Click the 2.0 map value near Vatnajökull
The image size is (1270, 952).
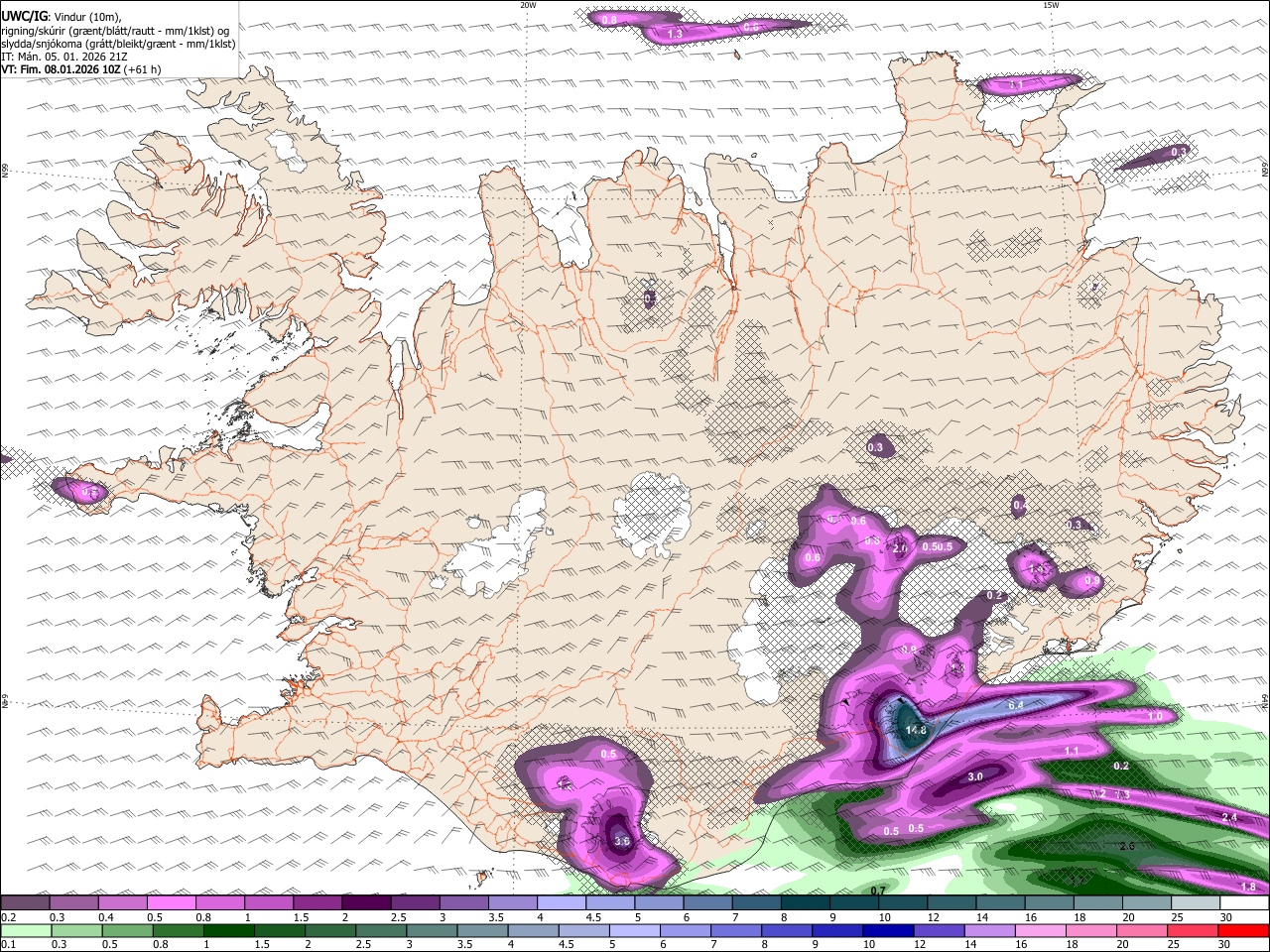[901, 548]
